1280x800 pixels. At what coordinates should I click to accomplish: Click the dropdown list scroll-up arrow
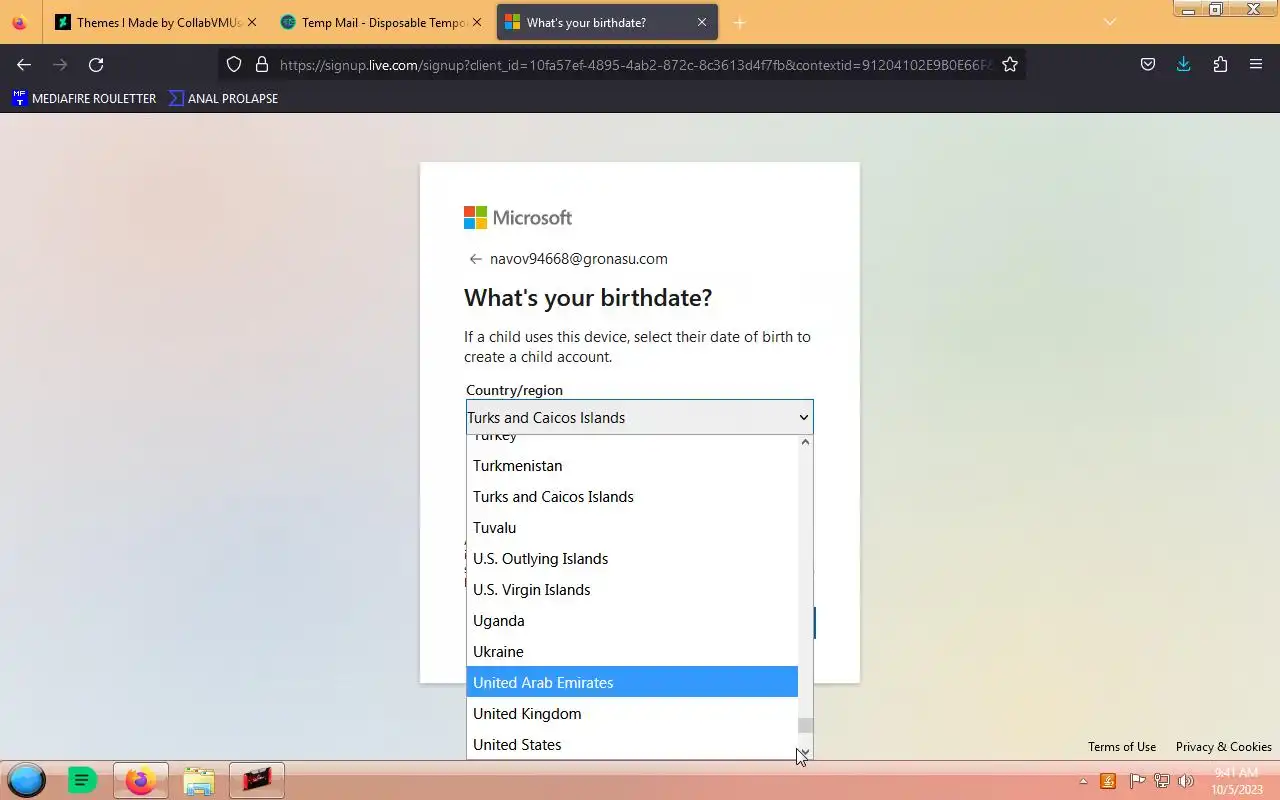pyautogui.click(x=805, y=442)
